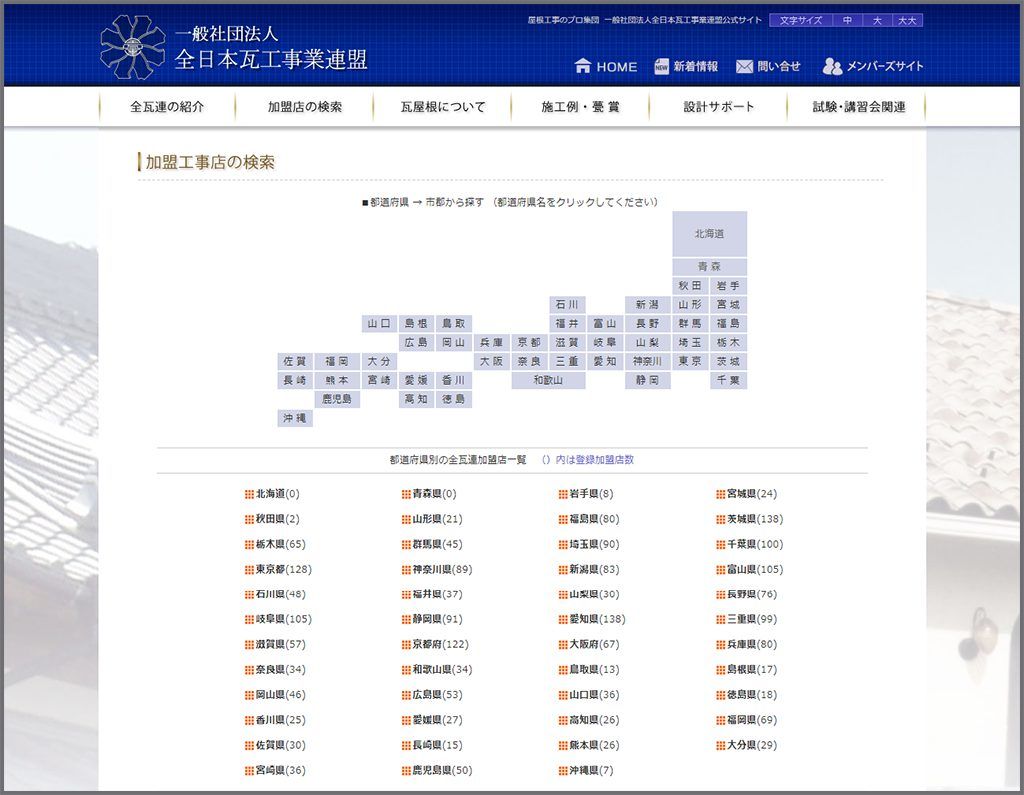Viewport: 1024px width, 795px height.
Task: Open the 広島県(53) link
Action: tap(437, 695)
